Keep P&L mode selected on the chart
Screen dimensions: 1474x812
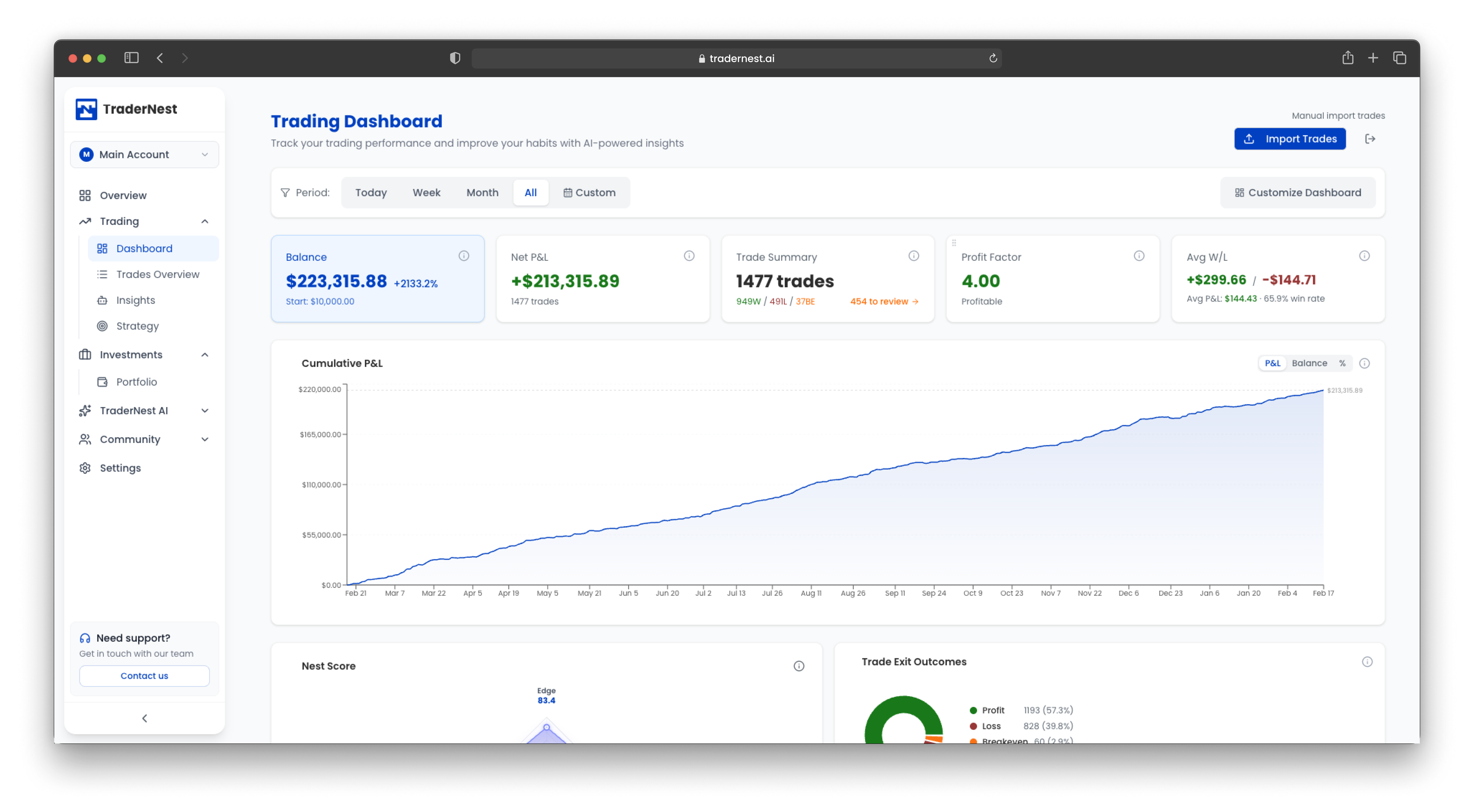coord(1272,363)
